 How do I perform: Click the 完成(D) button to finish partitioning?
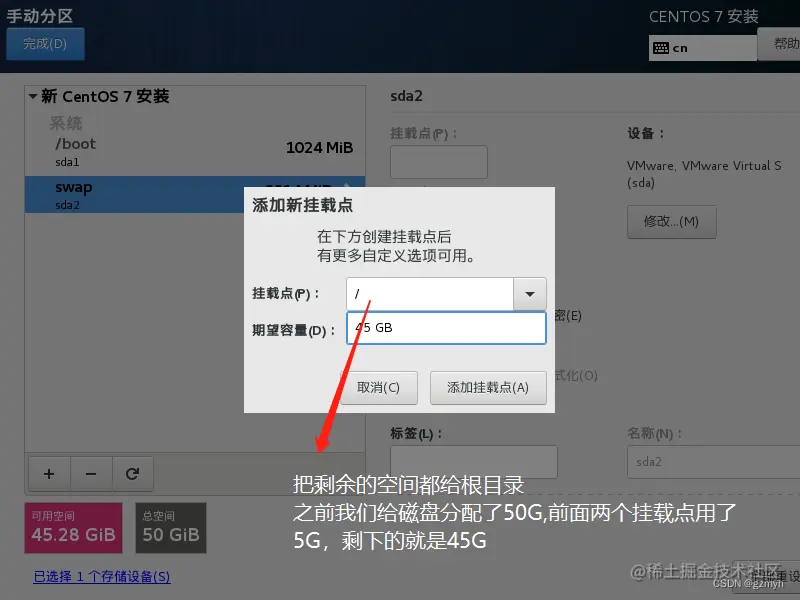[x=45, y=44]
